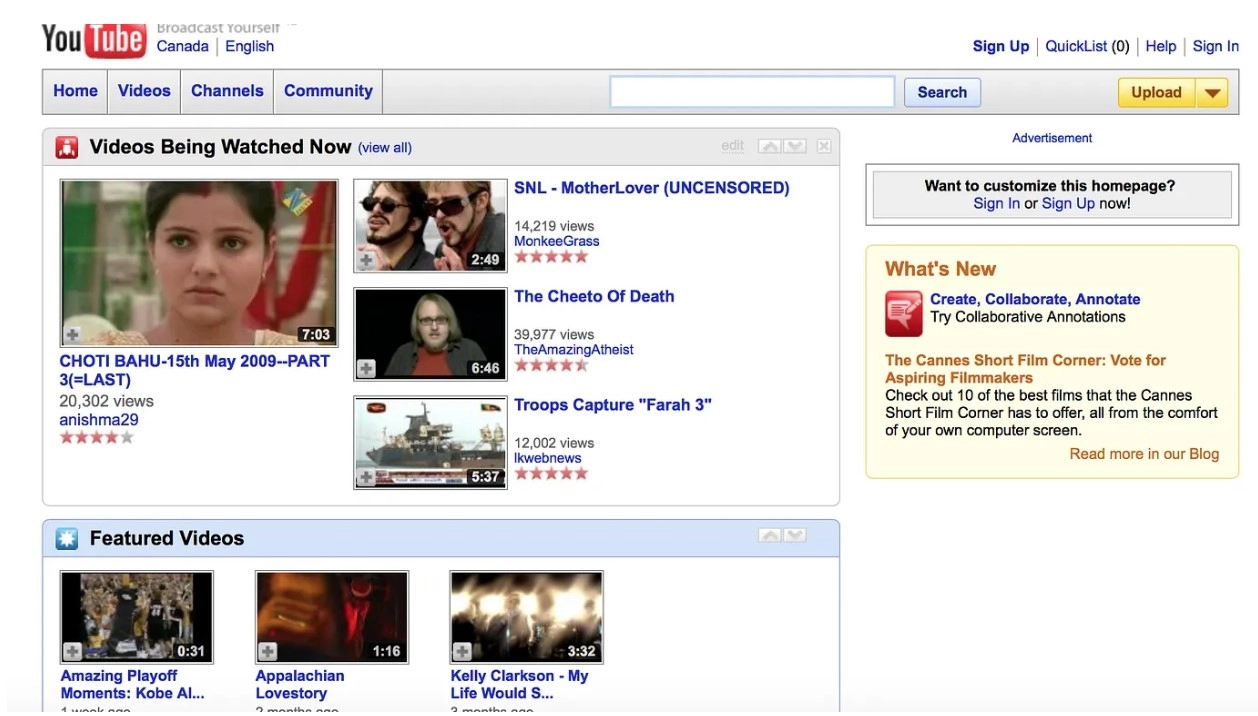Click the YouTube logo
1258x716 pixels.
click(93, 40)
